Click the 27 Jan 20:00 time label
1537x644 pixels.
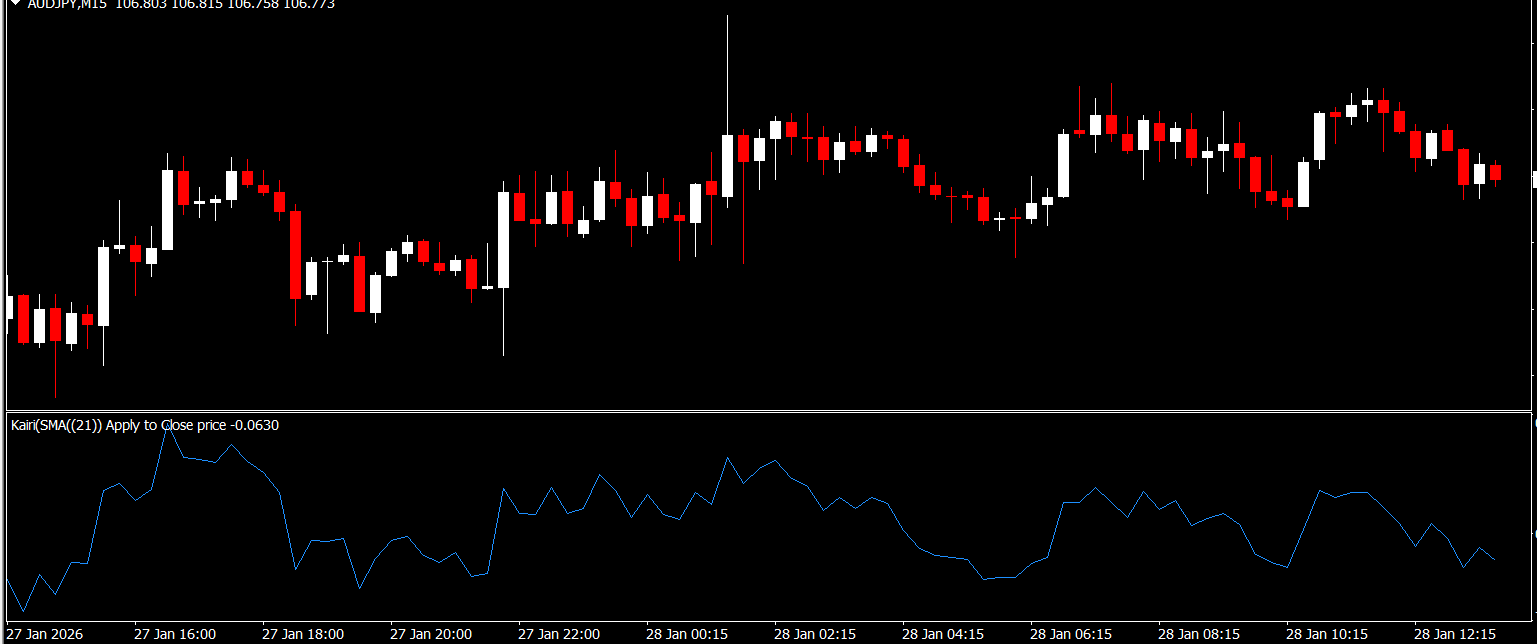[431, 634]
